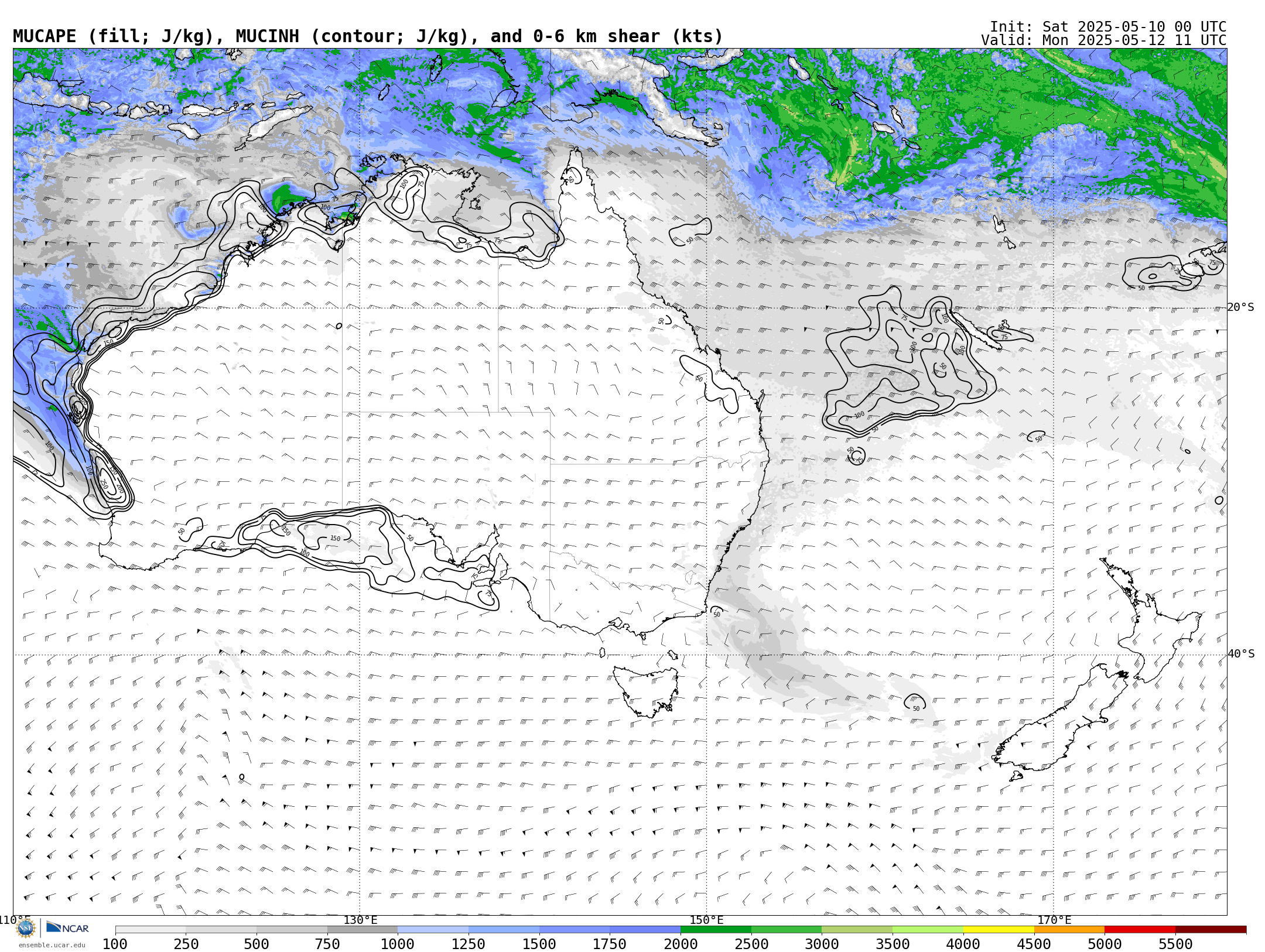Pick the green swatch between 2500 and 3000

point(787,930)
